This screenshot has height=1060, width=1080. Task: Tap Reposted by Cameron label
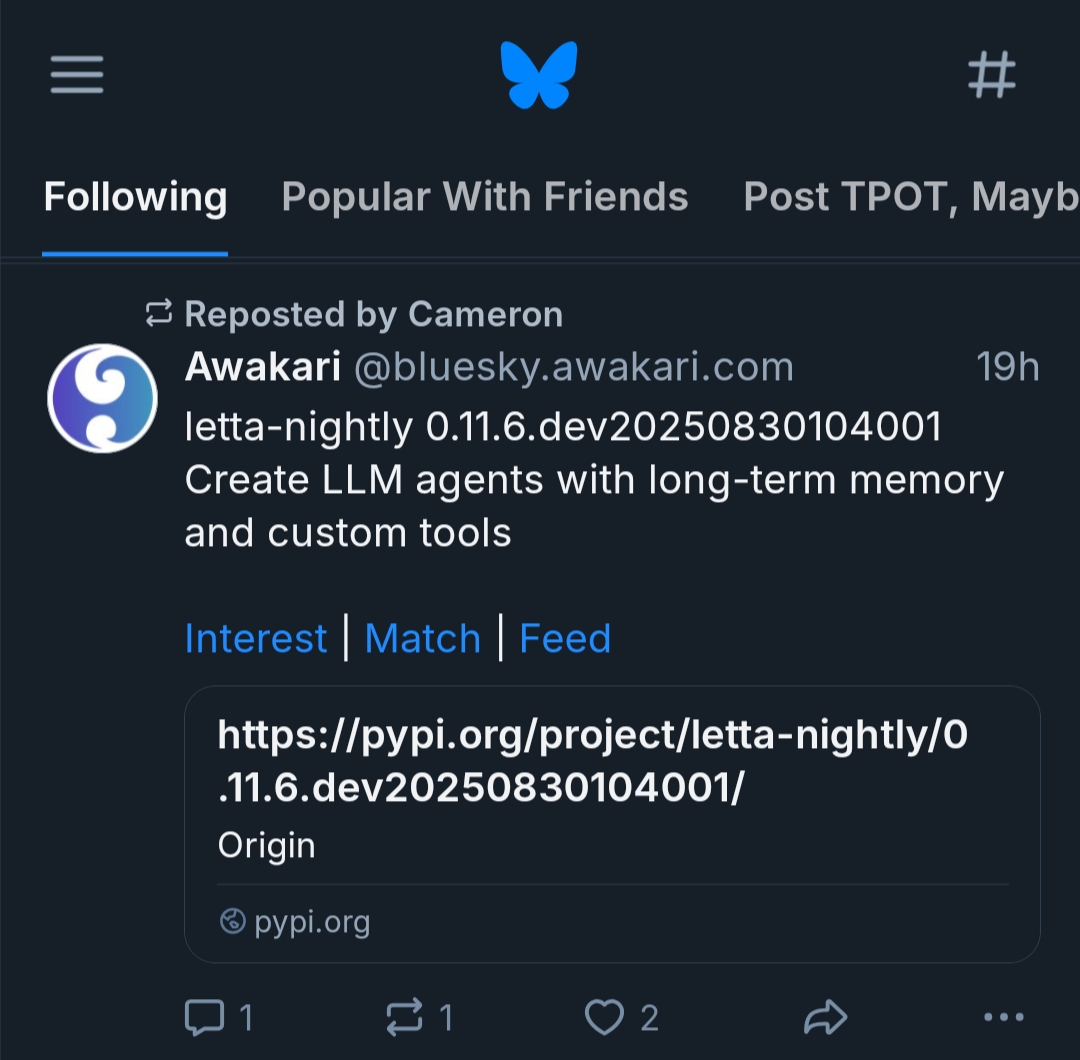pos(373,314)
